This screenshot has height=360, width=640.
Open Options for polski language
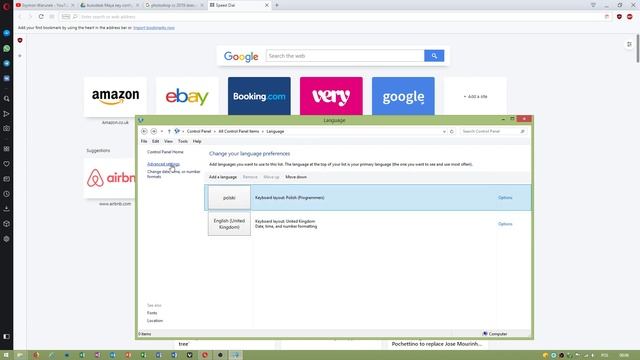(x=505, y=198)
